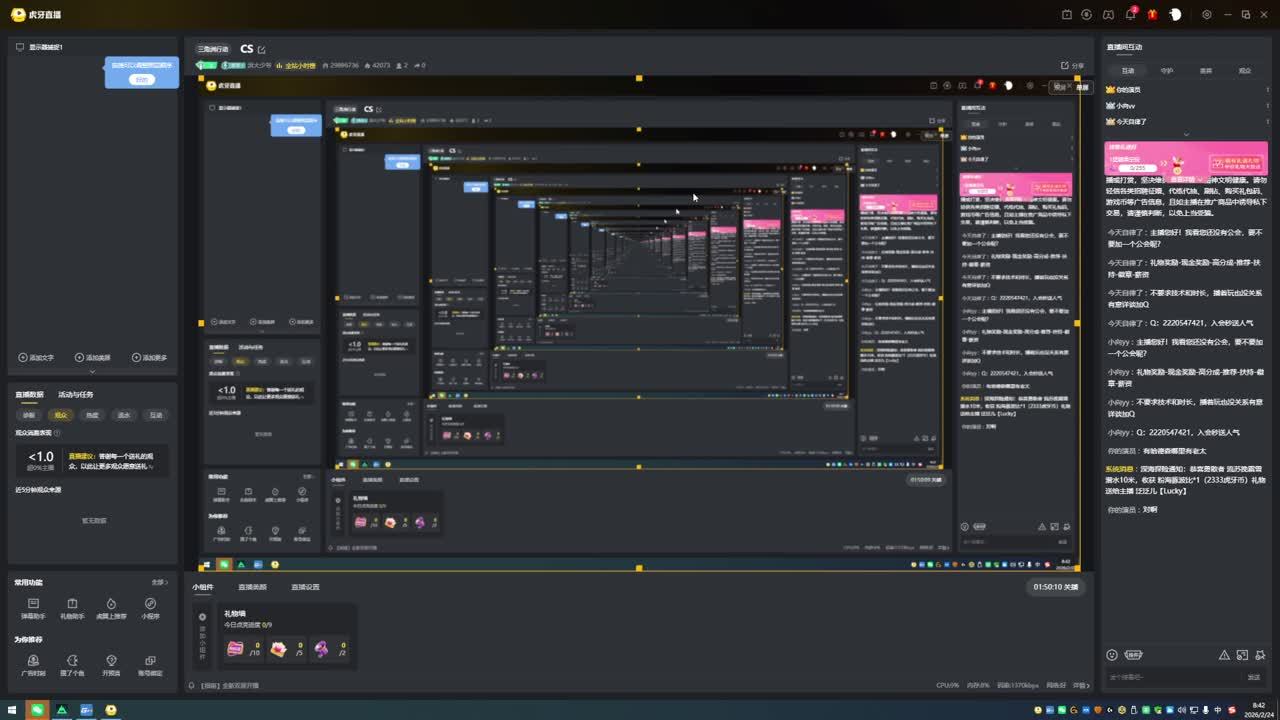Open 弹幕助手 danmaku assistant tool
Screen dimensions: 1280x720
click(33, 608)
